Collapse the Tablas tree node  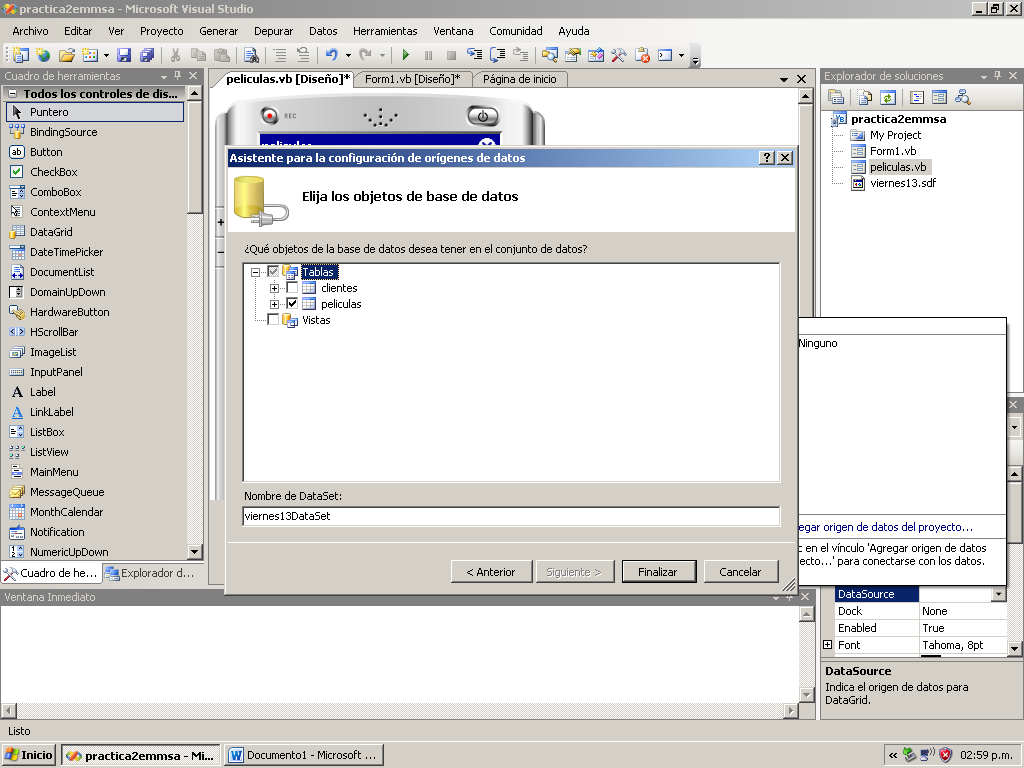pos(255,272)
